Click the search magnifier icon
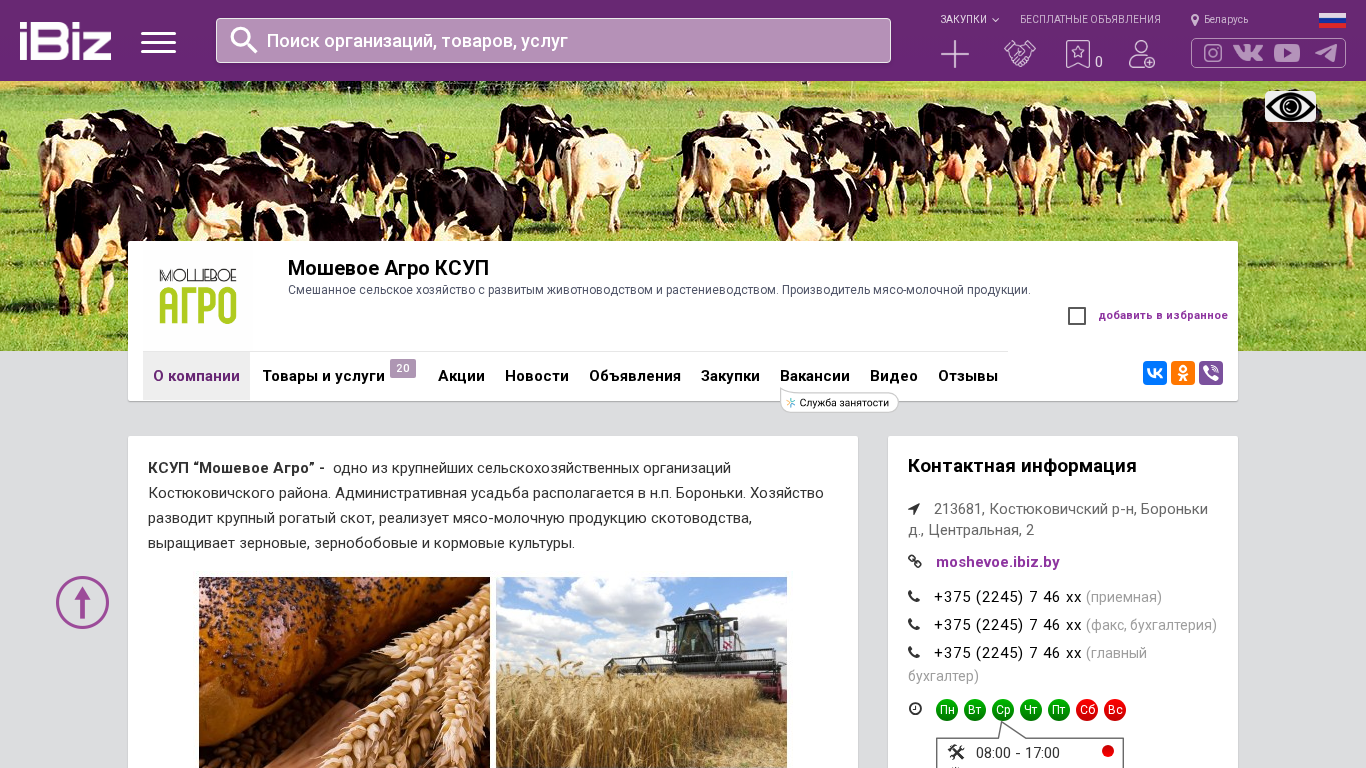The height and width of the screenshot is (768, 1366). pyautogui.click(x=244, y=40)
